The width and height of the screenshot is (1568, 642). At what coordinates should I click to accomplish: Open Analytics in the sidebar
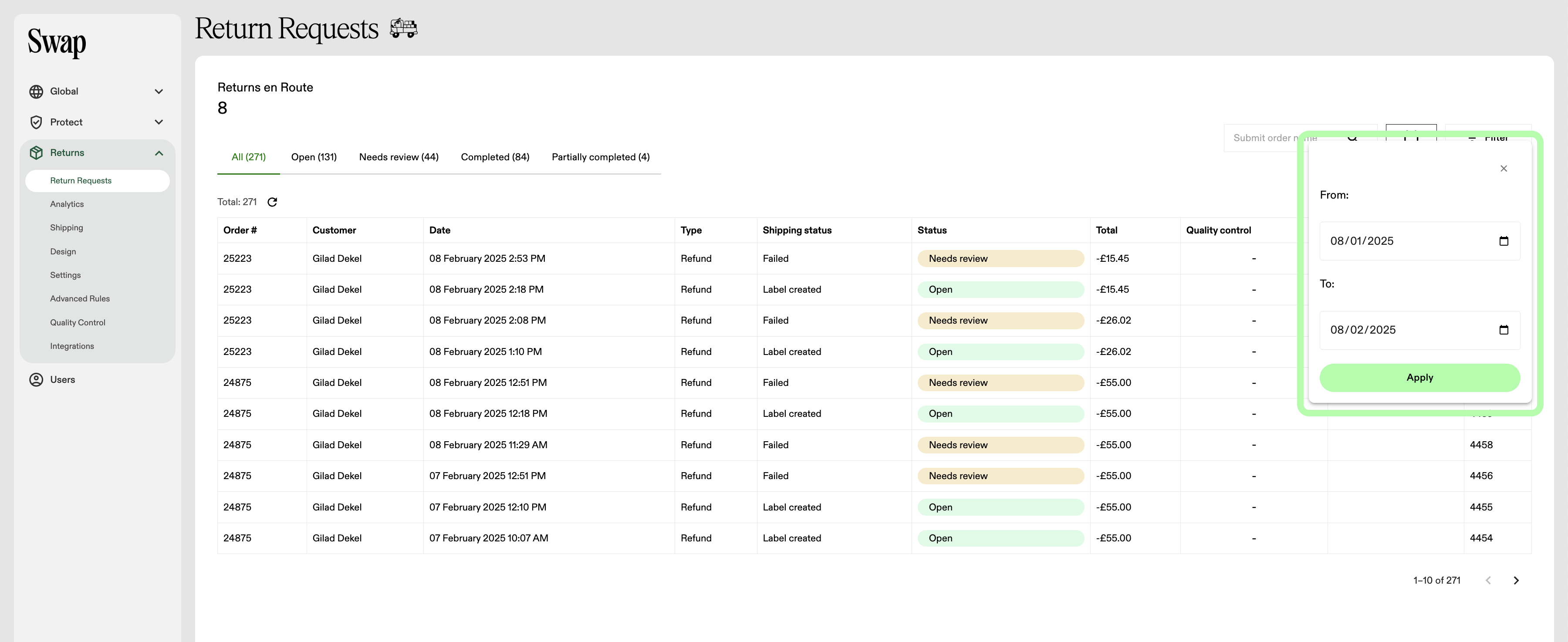tap(67, 204)
